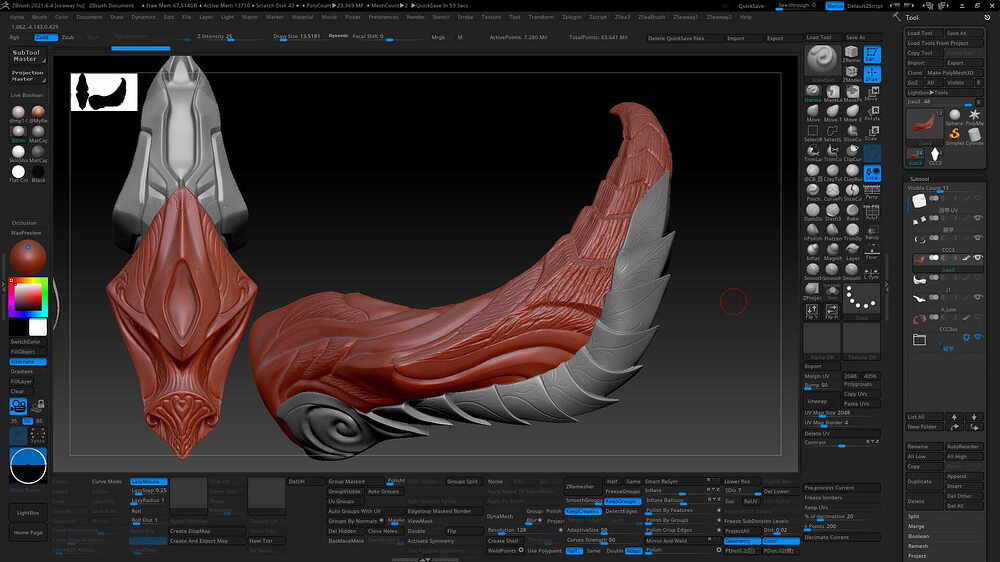Select the Rake brush
This screenshot has width=1000, height=562.
tap(852, 211)
